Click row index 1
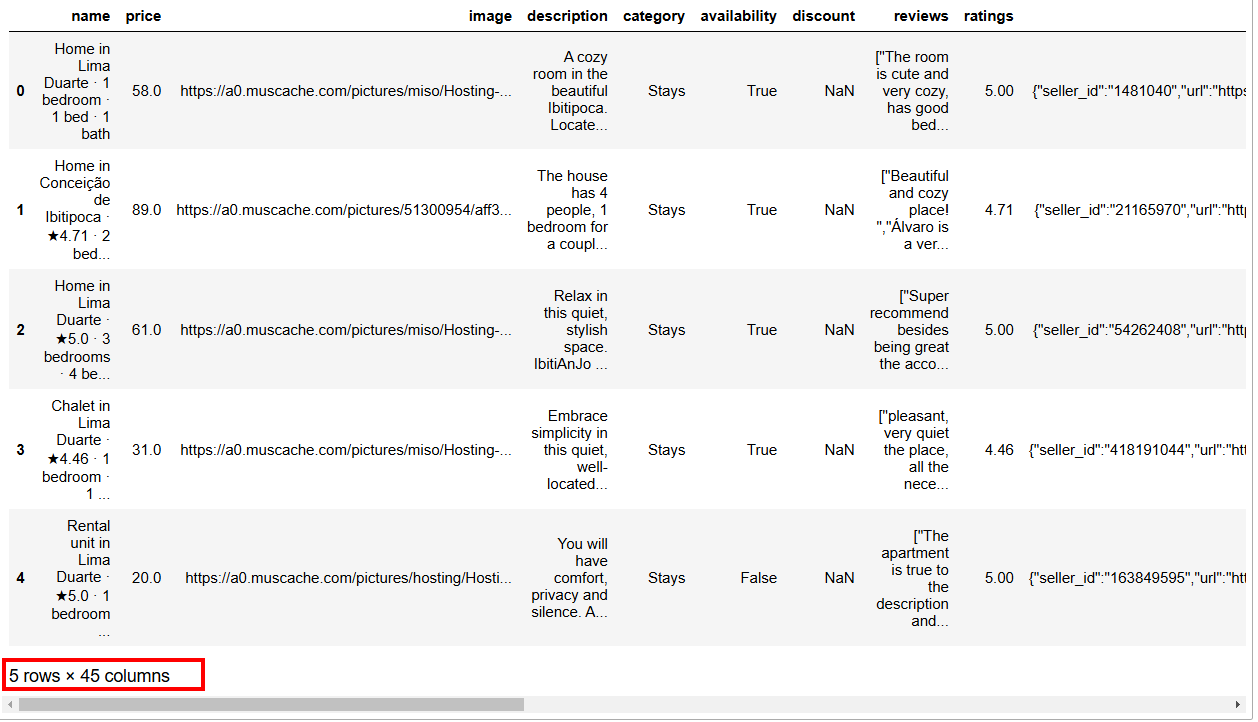Image resolution: width=1258 pixels, height=722 pixels. click(21, 210)
